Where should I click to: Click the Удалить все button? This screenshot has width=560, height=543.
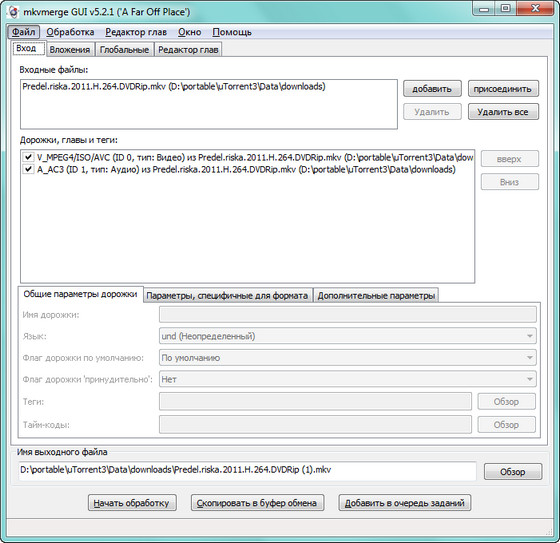(x=503, y=112)
